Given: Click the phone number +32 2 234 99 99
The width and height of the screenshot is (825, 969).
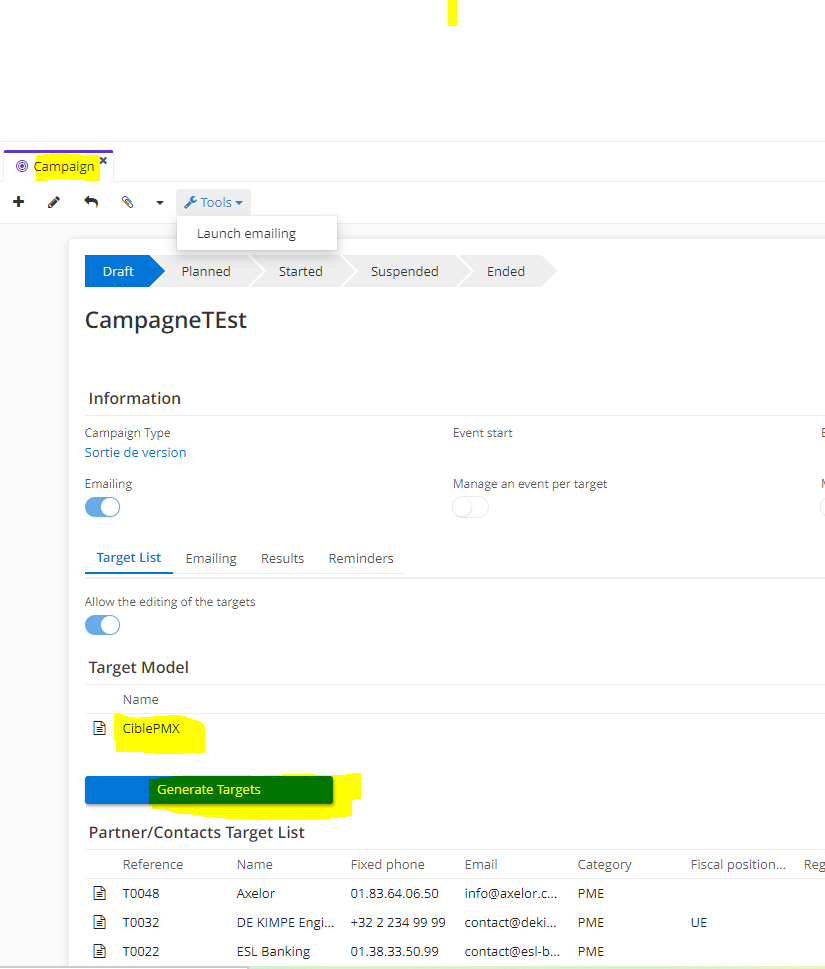Looking at the screenshot, I should click(x=398, y=923).
